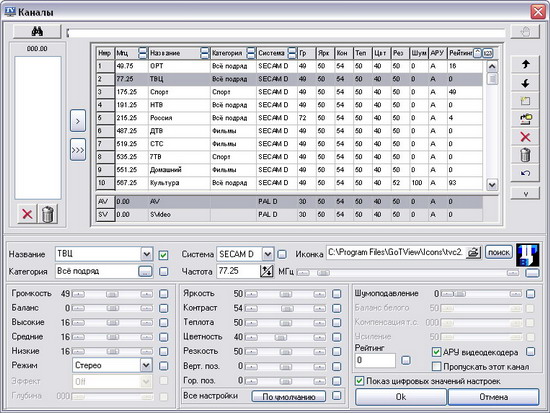Image resolution: width=550 pixels, height=413 pixels.
Task: Uncheck Показ цифровых значений настроек
Action: pyautogui.click(x=359, y=381)
